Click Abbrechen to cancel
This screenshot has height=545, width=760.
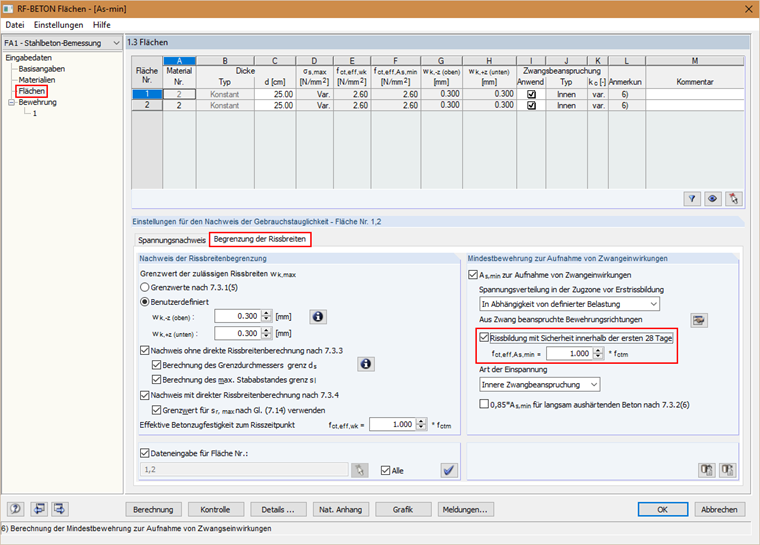[x=719, y=510]
